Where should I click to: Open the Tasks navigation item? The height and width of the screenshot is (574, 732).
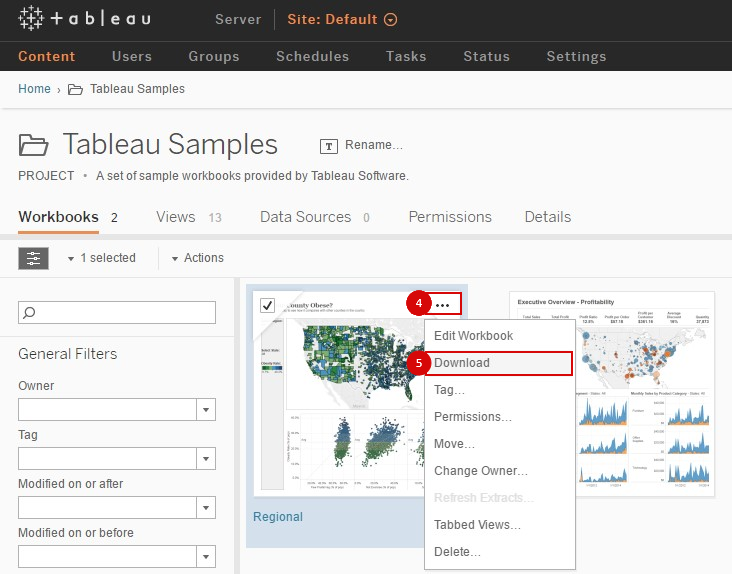pos(406,56)
